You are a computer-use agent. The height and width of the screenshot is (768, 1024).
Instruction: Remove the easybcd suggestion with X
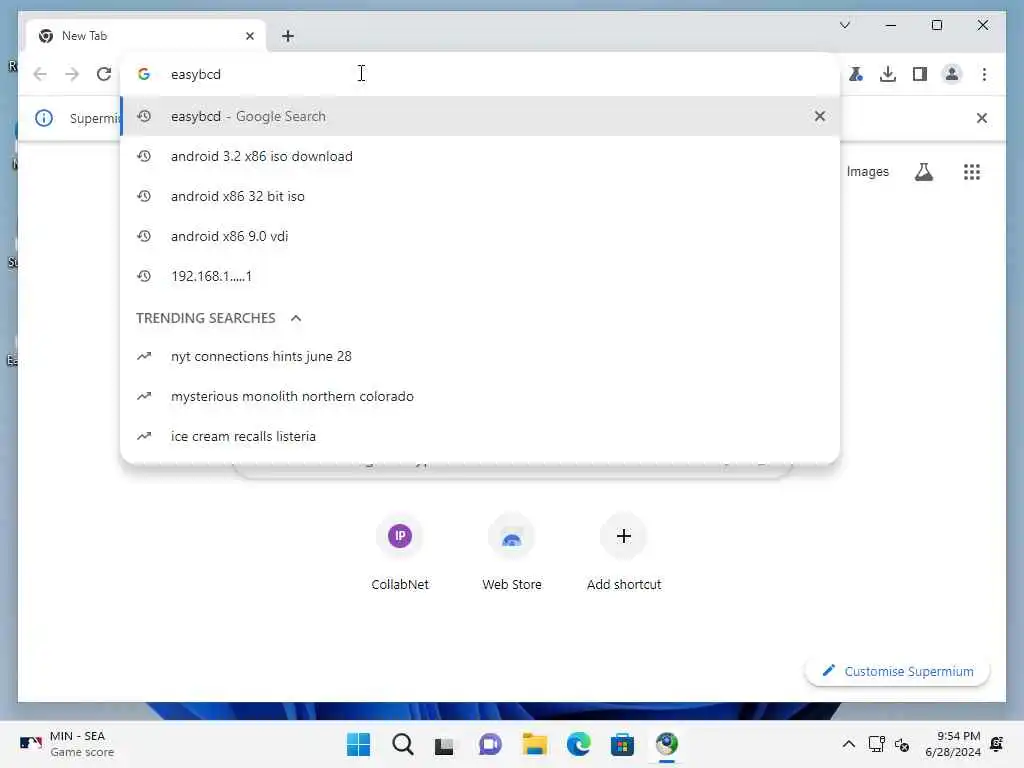(820, 116)
